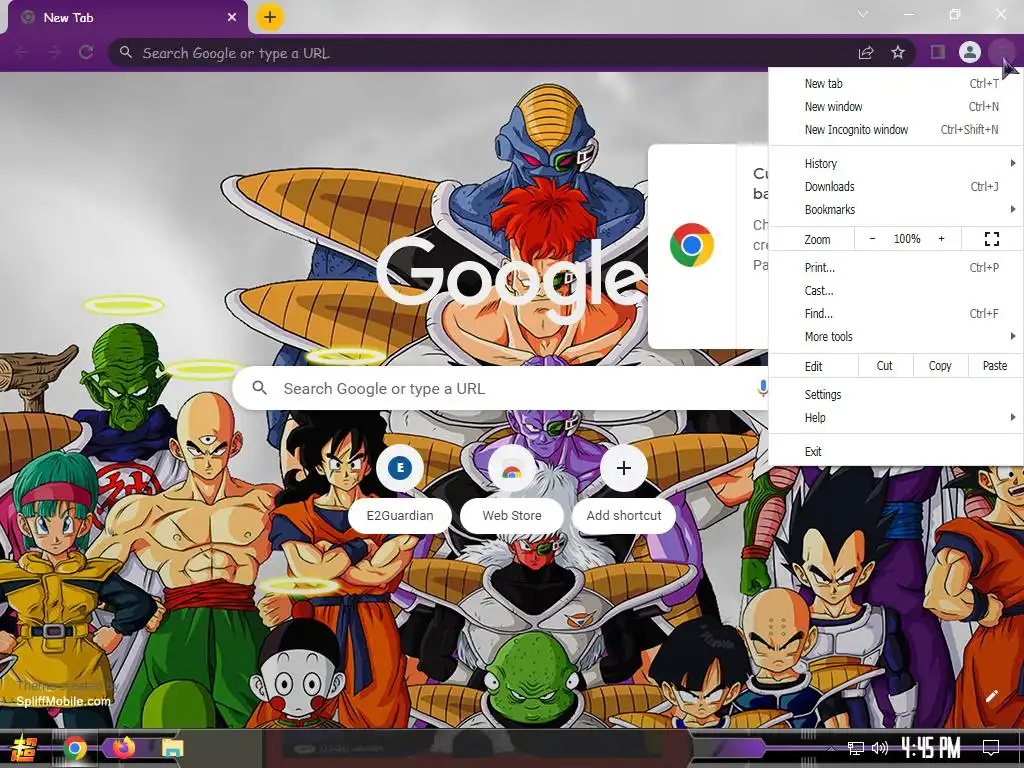Launch Firefox from the taskbar

[123, 747]
